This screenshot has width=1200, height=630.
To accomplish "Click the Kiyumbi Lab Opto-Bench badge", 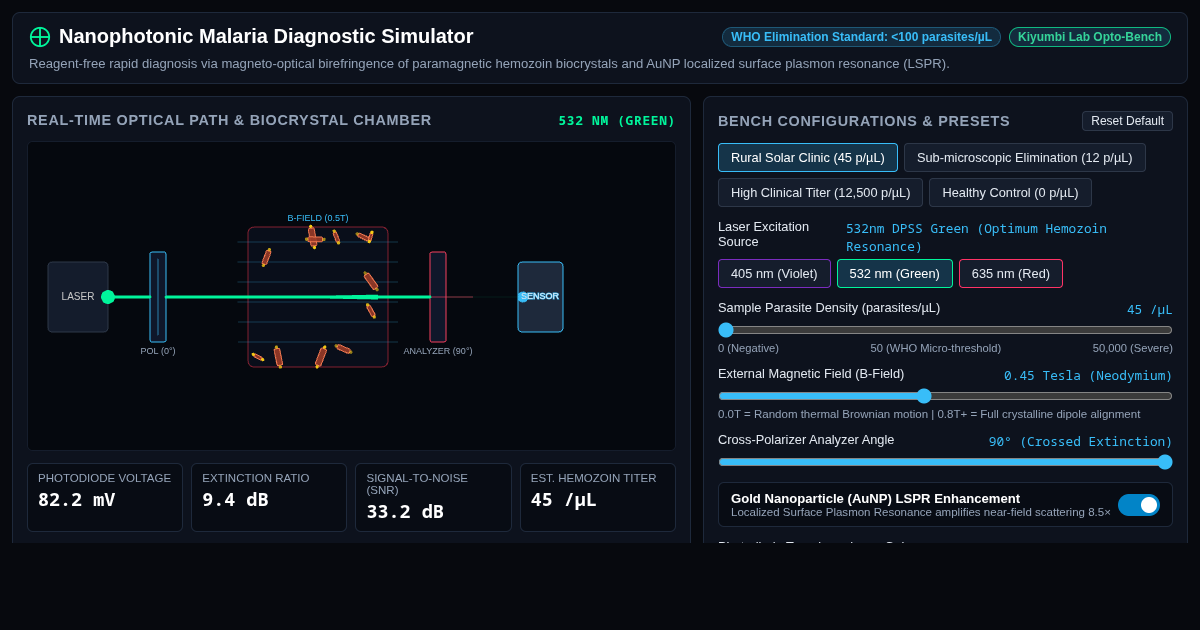I will coord(1090,37).
